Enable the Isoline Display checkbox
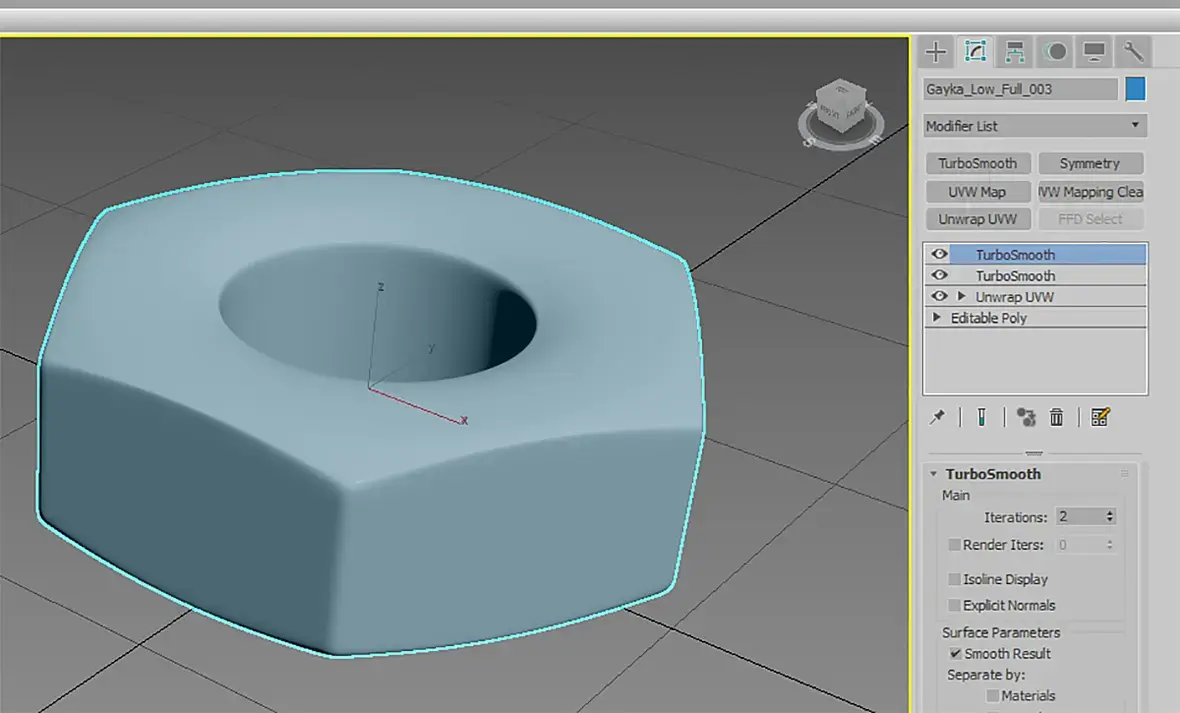1180x713 pixels. (954, 579)
